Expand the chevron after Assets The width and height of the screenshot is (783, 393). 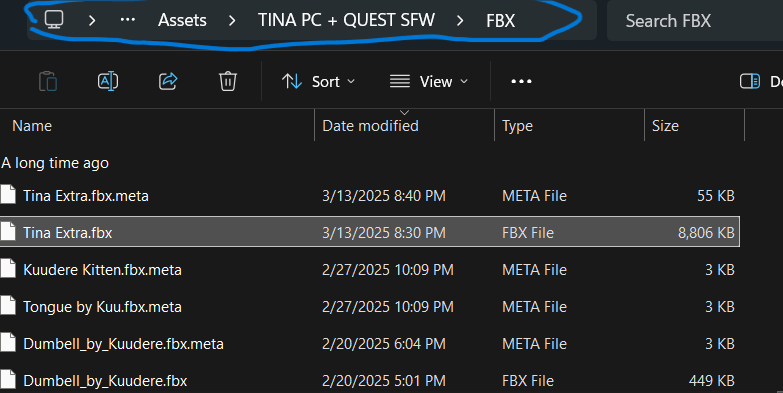(x=232, y=20)
